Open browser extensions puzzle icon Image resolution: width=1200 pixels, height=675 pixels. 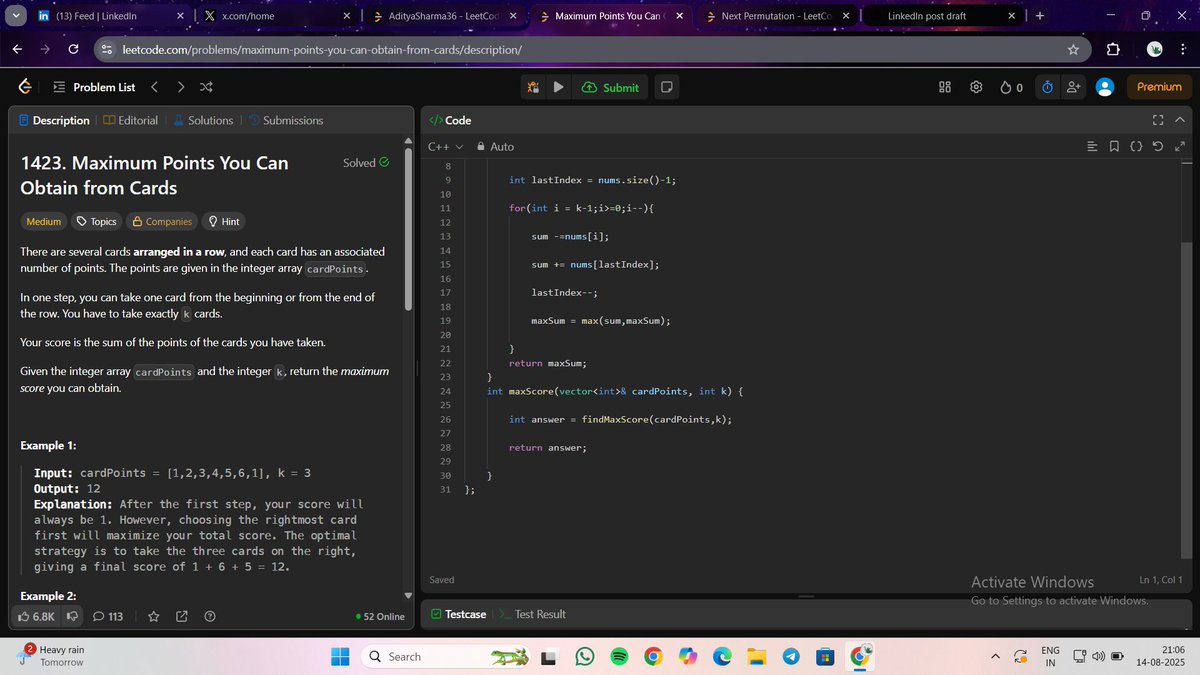point(1114,49)
